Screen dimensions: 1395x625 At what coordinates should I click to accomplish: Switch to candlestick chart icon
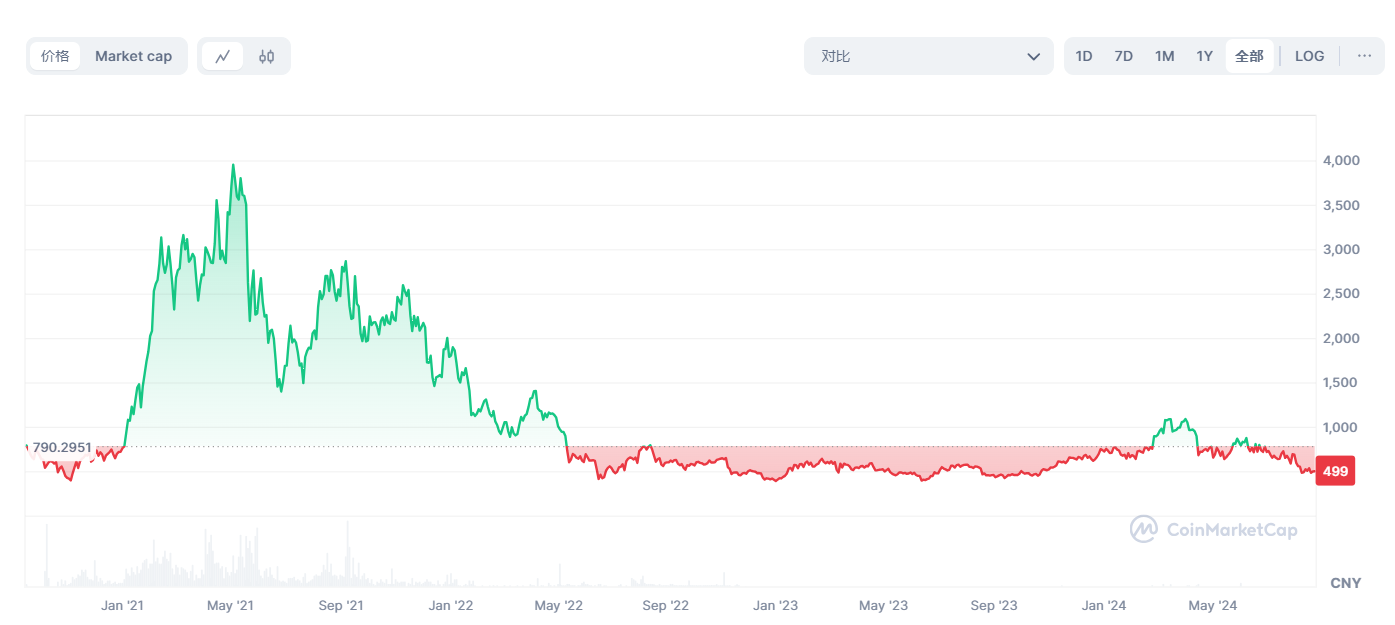[x=266, y=56]
